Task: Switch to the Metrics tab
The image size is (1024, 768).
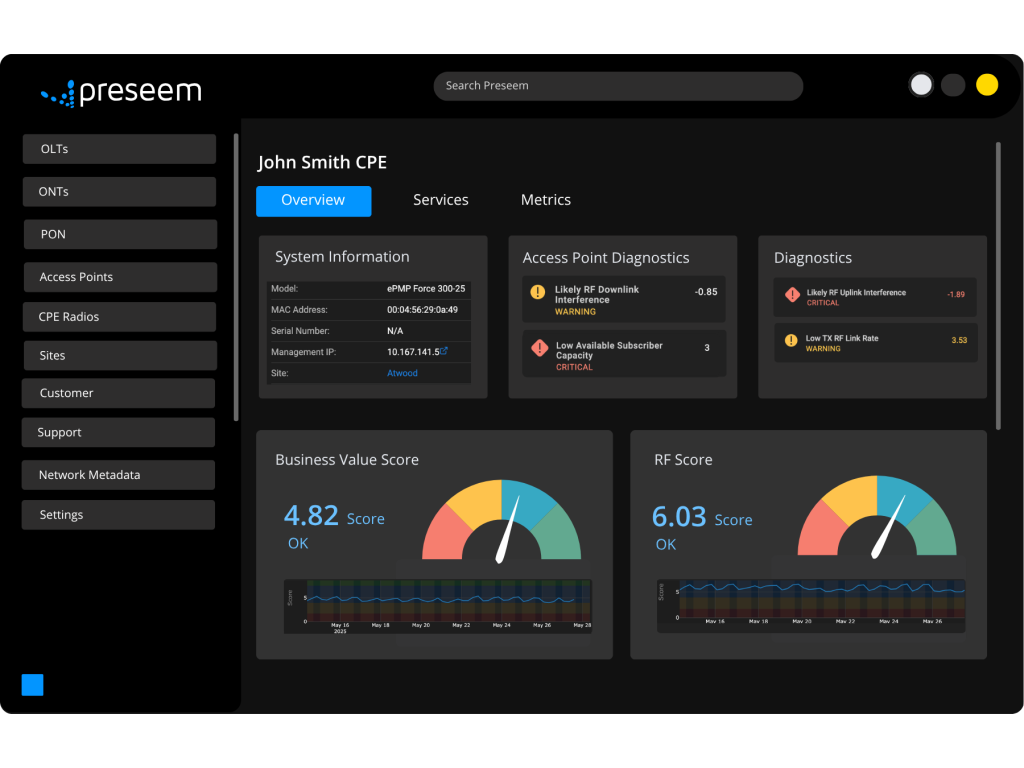Action: 545,200
